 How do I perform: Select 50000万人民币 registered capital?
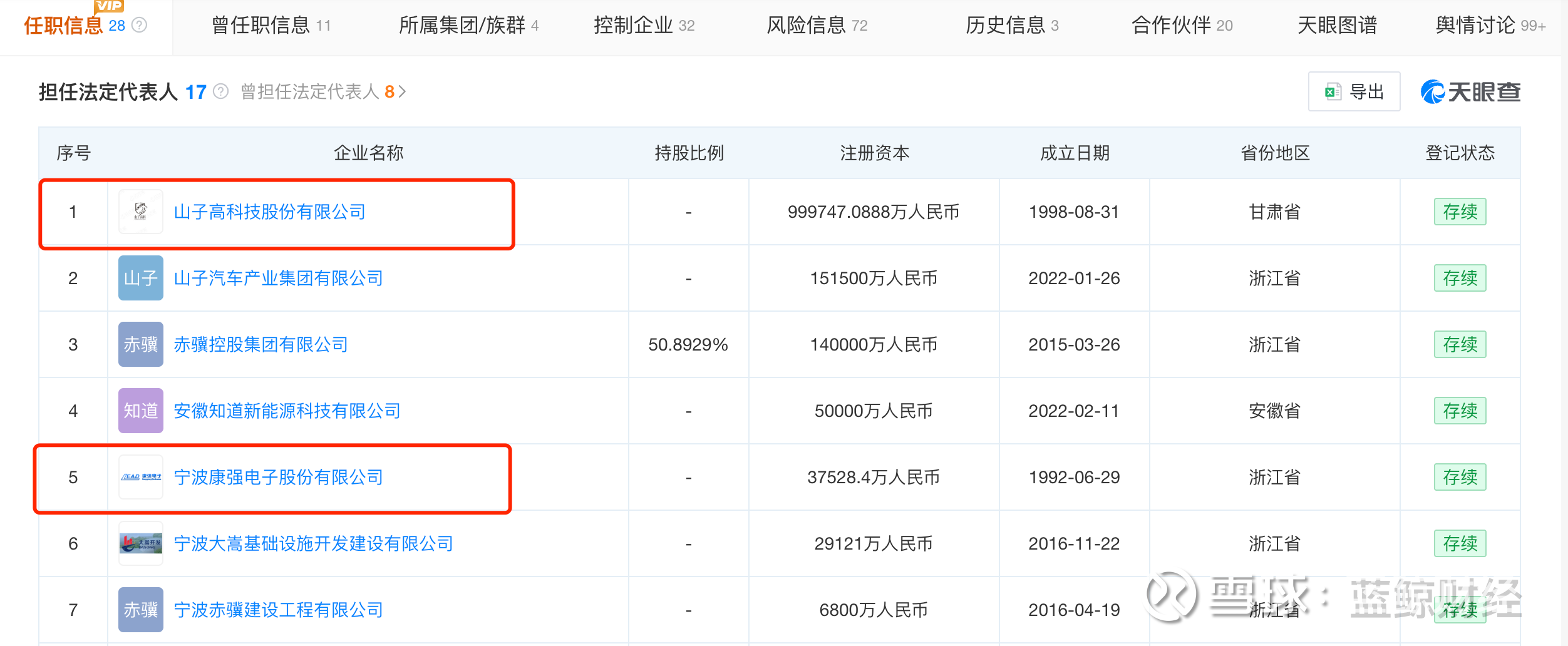(874, 411)
